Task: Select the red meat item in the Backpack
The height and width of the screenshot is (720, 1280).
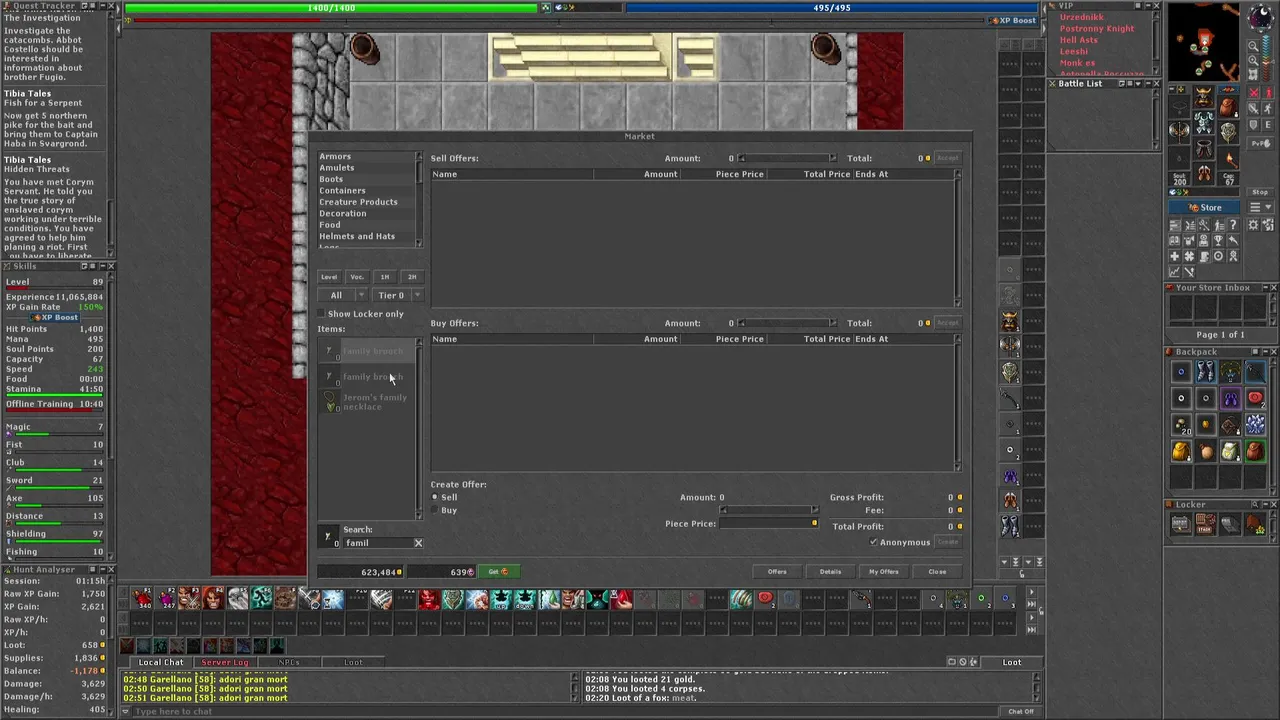Action: click(1255, 397)
